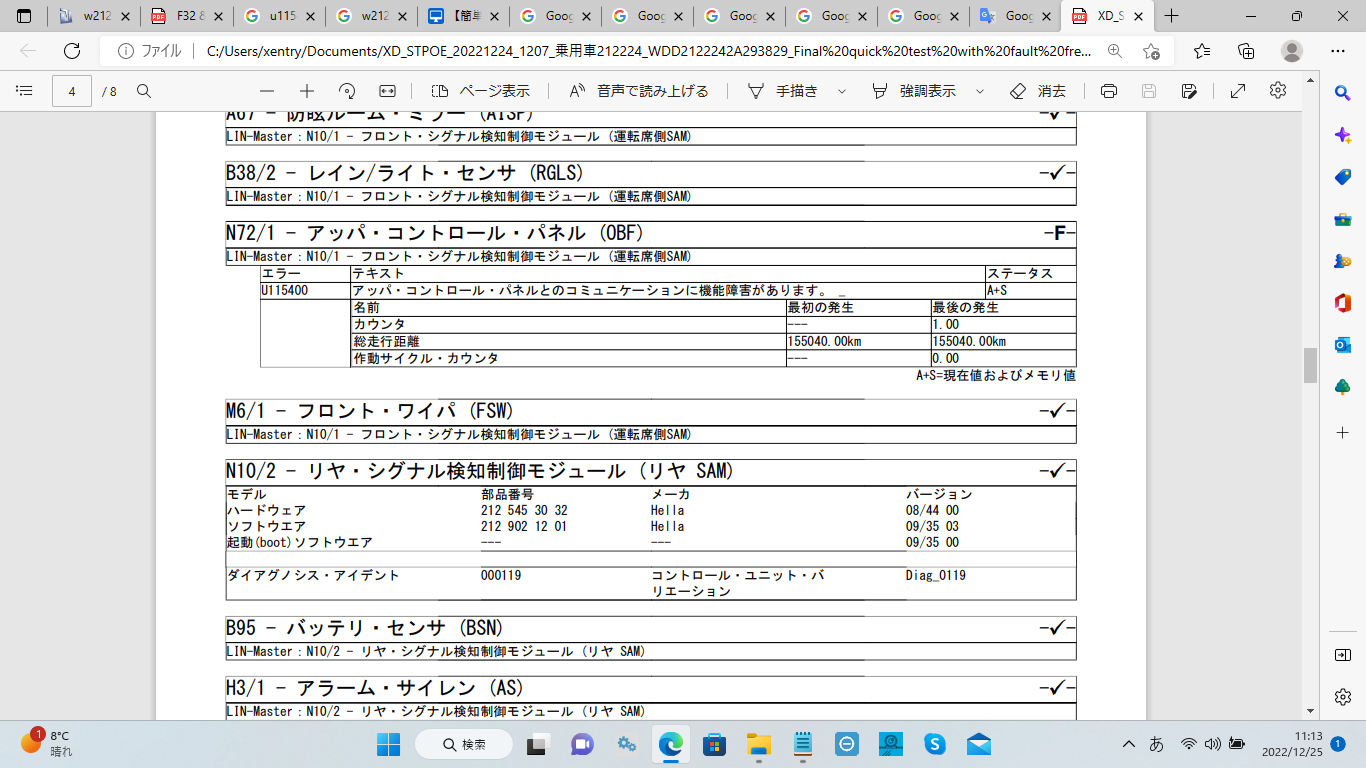
Task: Print the PDF document
Action: (x=1108, y=91)
